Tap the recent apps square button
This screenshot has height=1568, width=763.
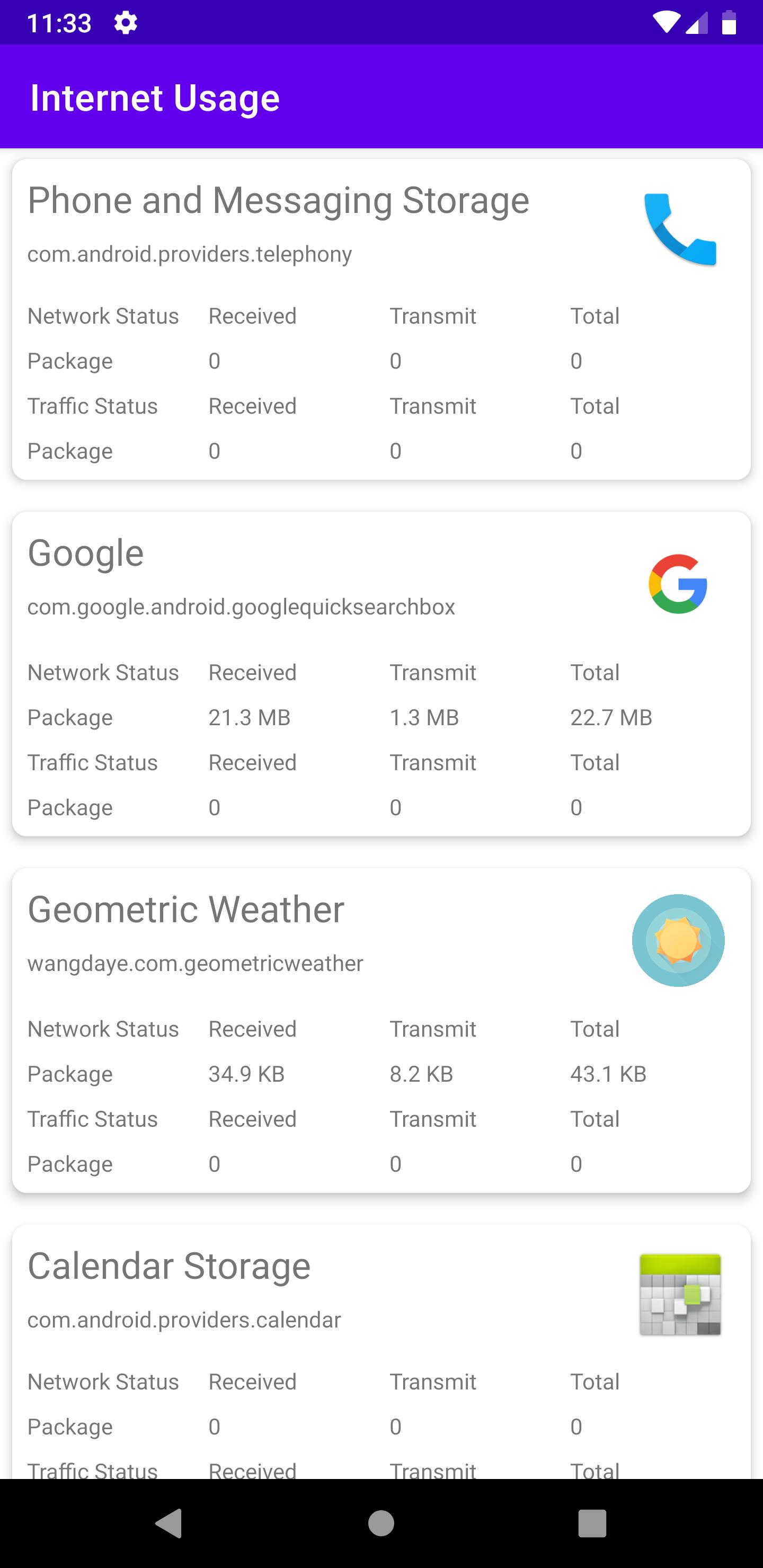pyautogui.click(x=592, y=1524)
